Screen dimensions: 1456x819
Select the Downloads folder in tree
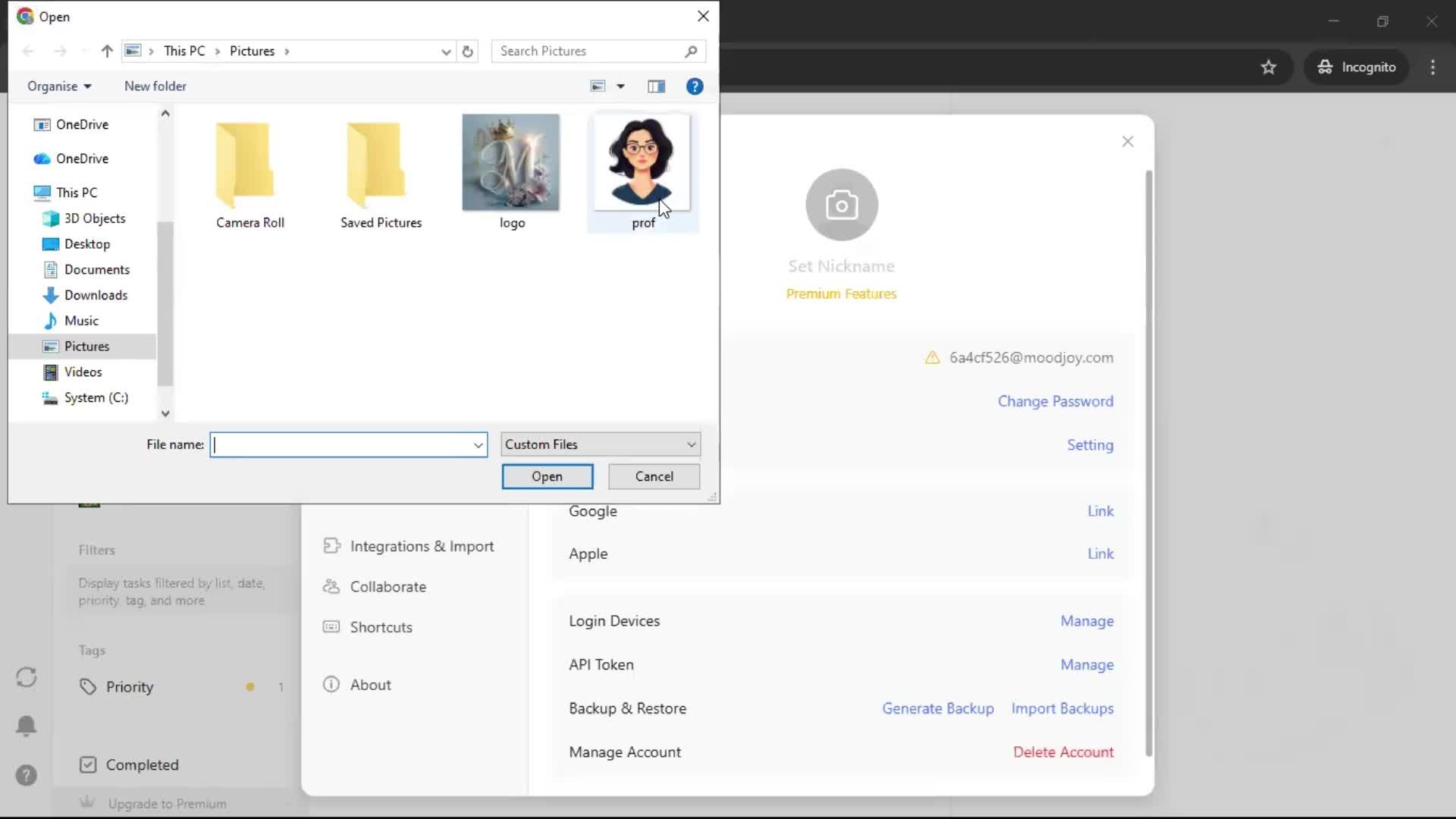pyautogui.click(x=96, y=295)
